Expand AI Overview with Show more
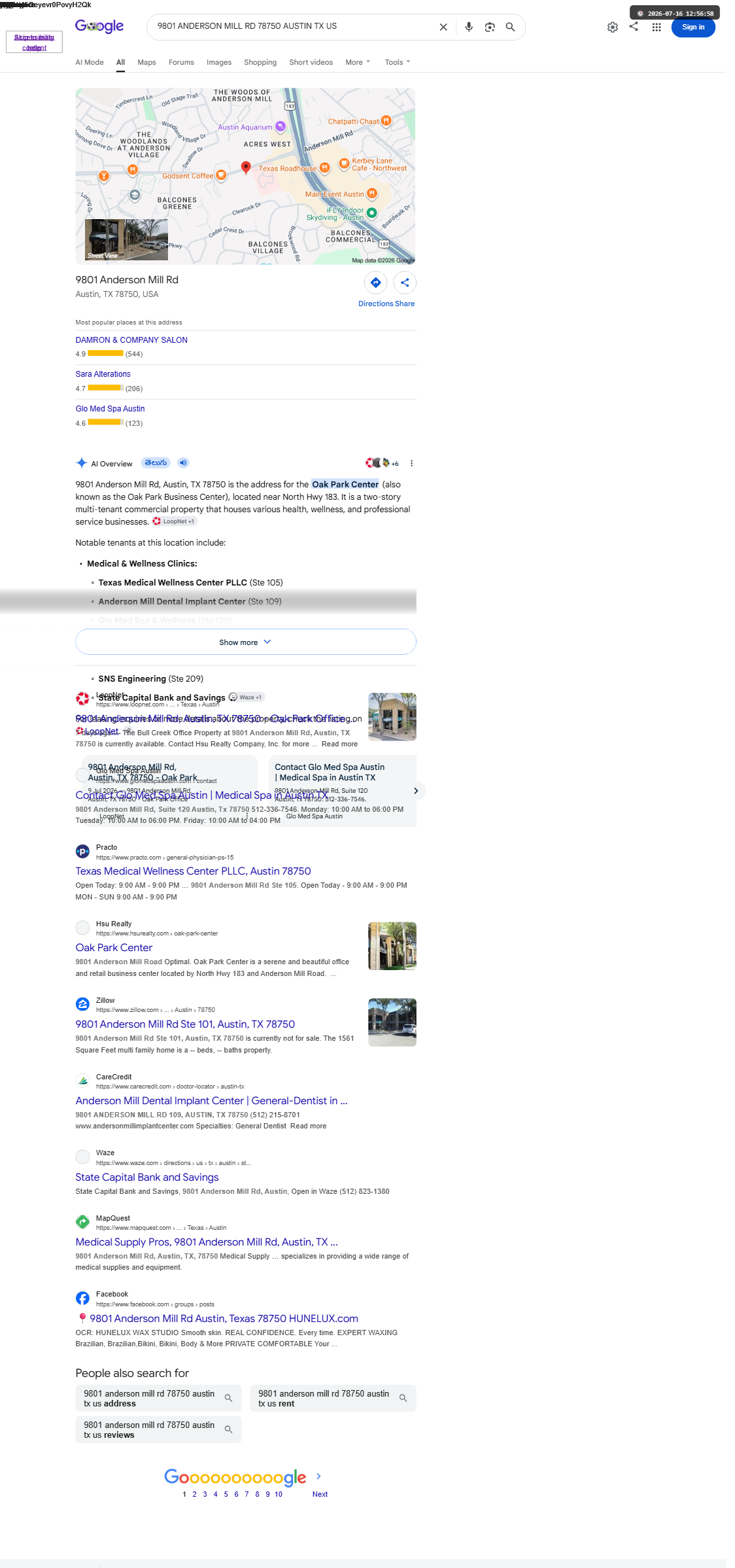The width and height of the screenshot is (735, 1568). coord(246,642)
